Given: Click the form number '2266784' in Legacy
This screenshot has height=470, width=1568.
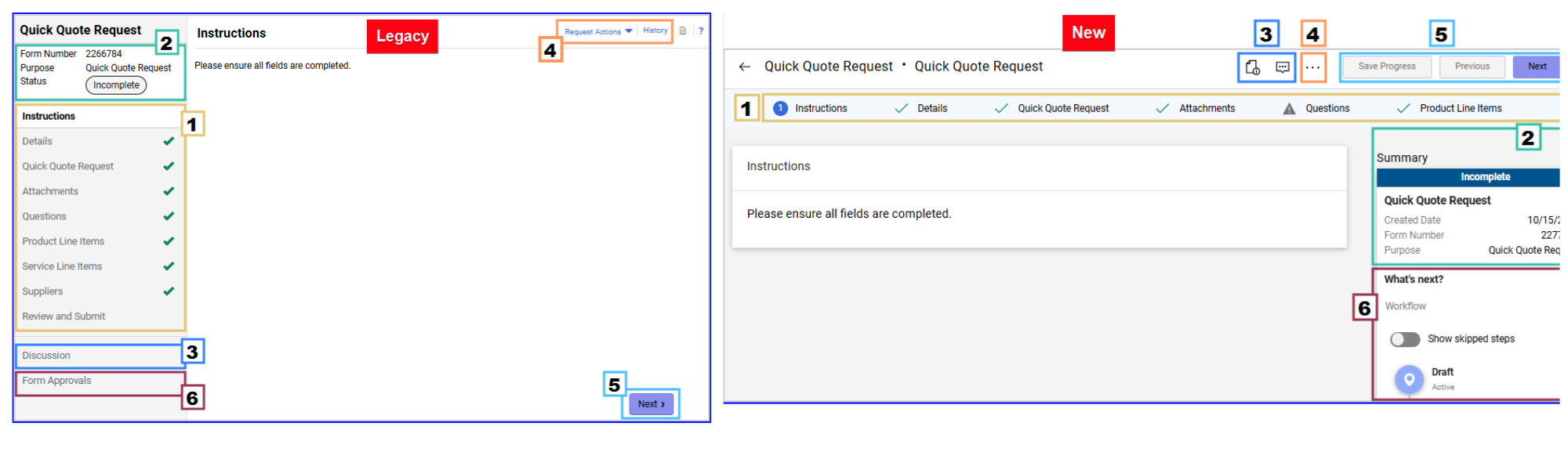Looking at the screenshot, I should point(103,54).
